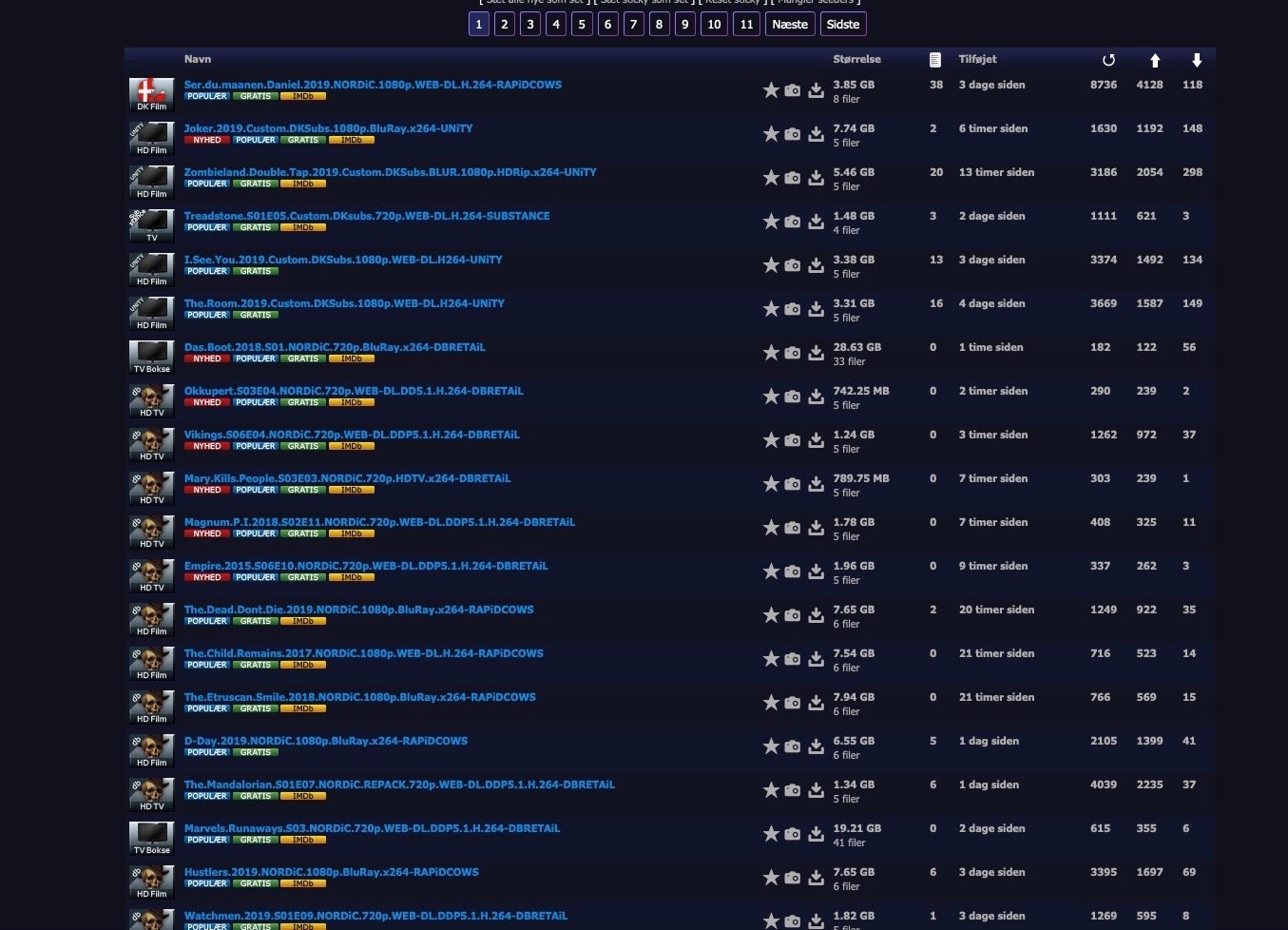Star the Hustlers.2019 torrent

coord(771,878)
